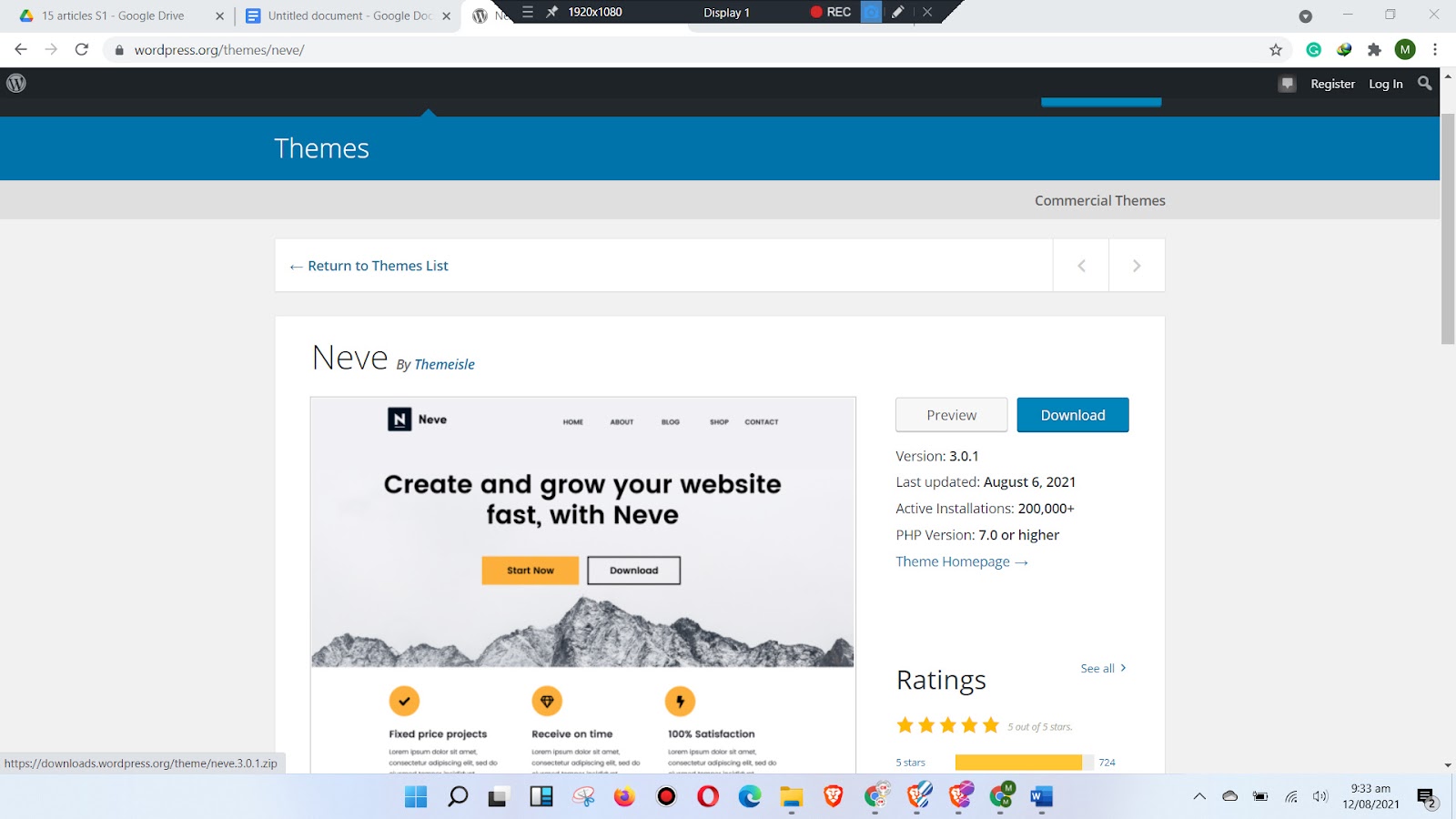Start recording with the REC button

[831, 12]
